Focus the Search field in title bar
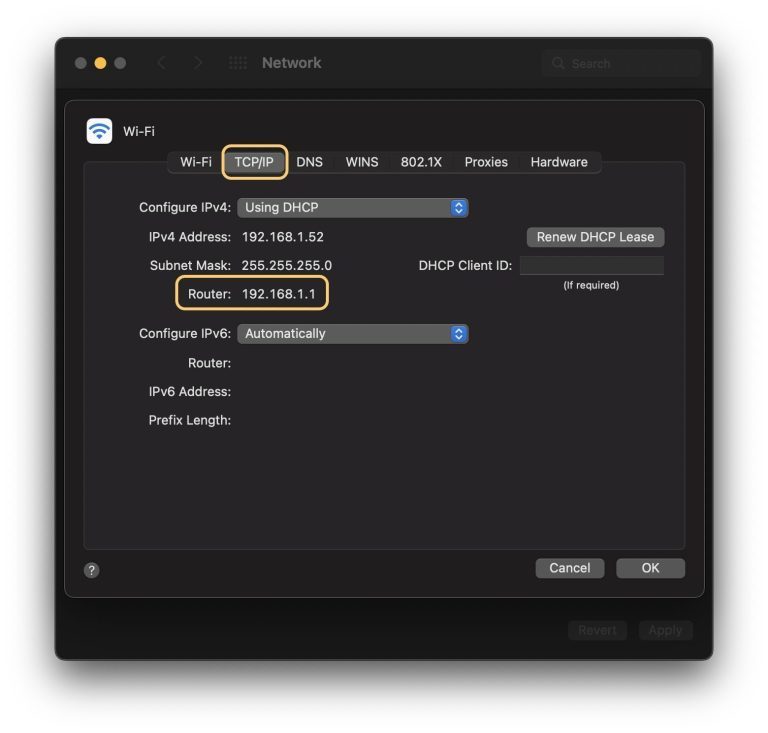768x733 pixels. (x=621, y=63)
